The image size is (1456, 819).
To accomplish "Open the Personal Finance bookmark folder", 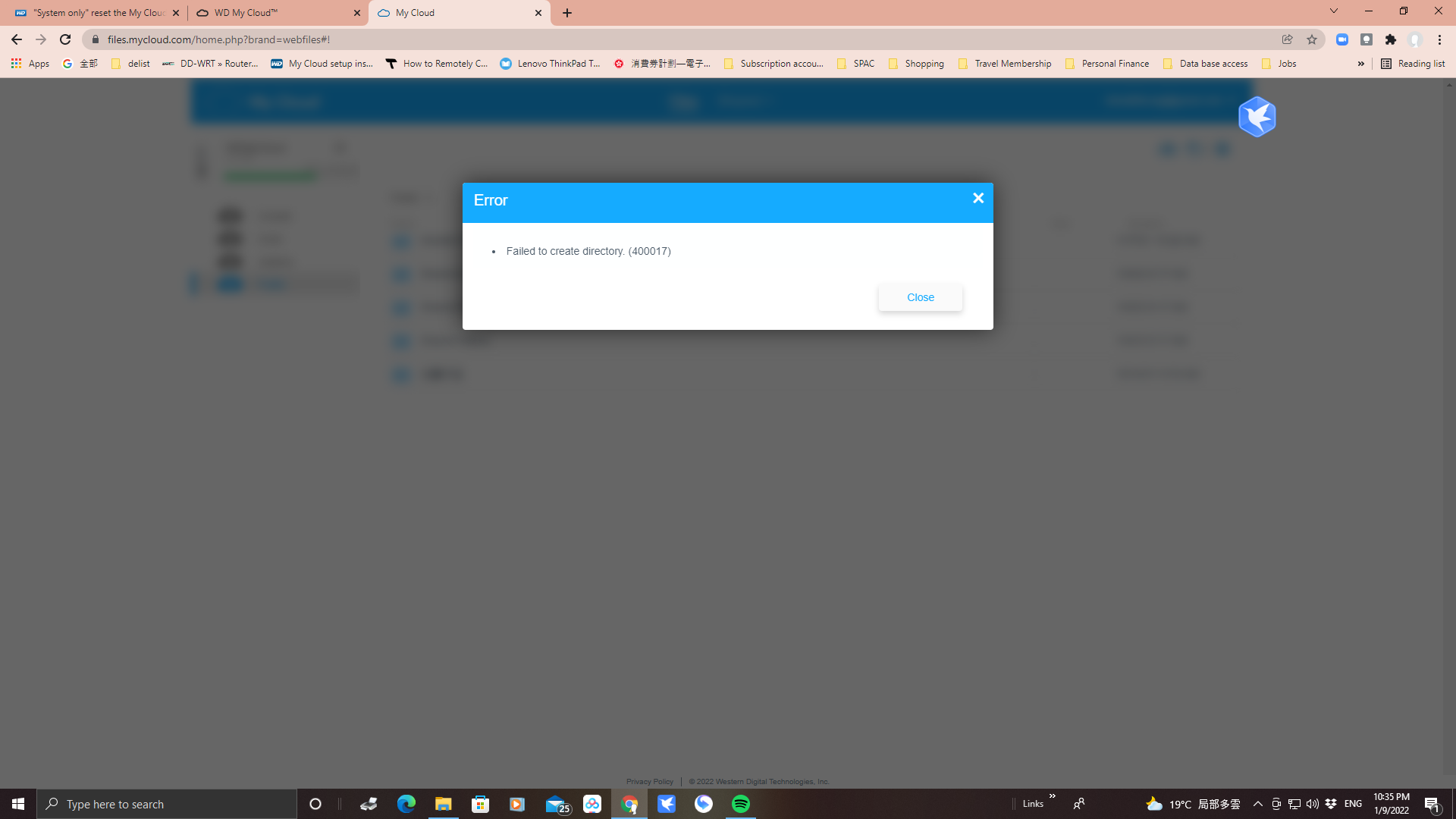I will pos(1107,64).
